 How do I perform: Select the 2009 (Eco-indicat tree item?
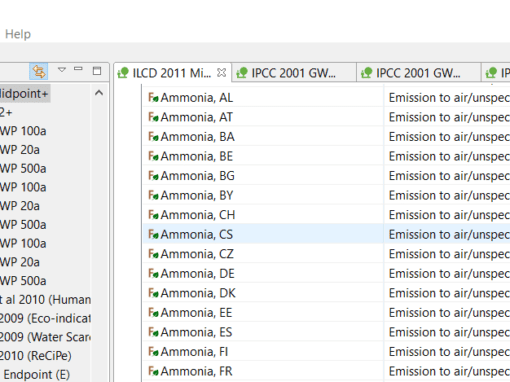pyautogui.click(x=45, y=318)
